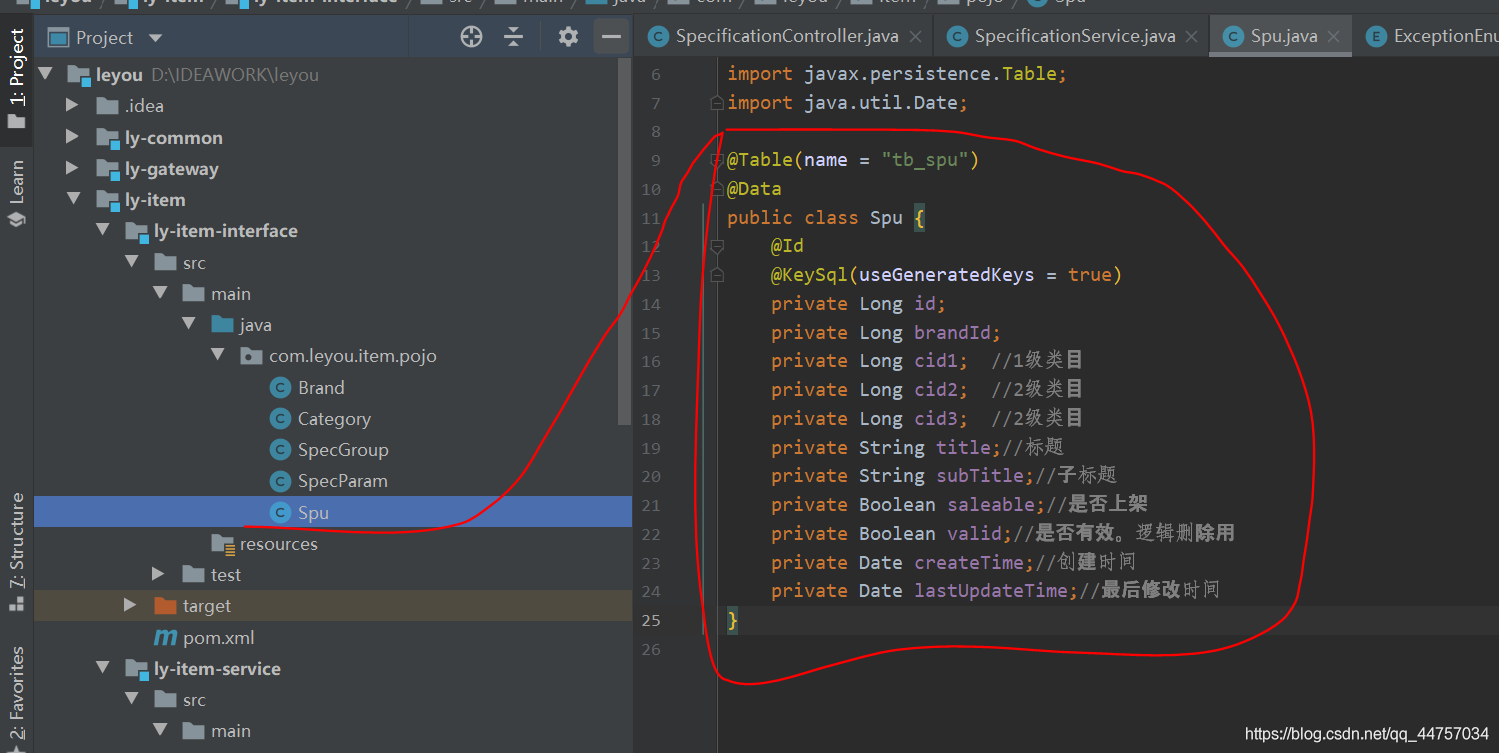Click the lastUpdateTime field name
The image size is (1499, 753).
991,591
